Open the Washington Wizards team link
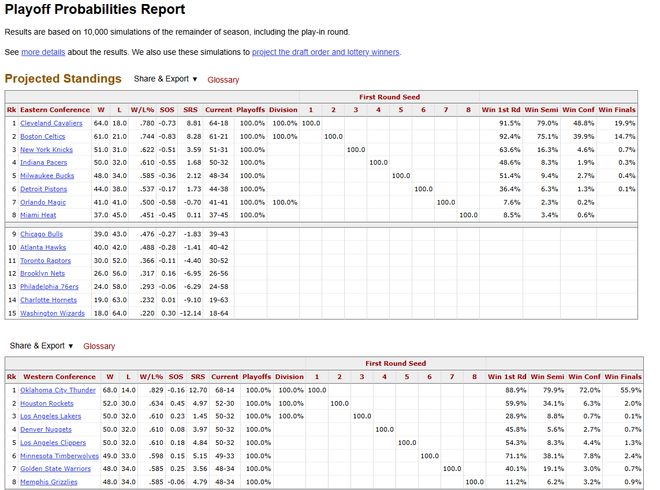This screenshot has height=490, width=660. (x=53, y=313)
